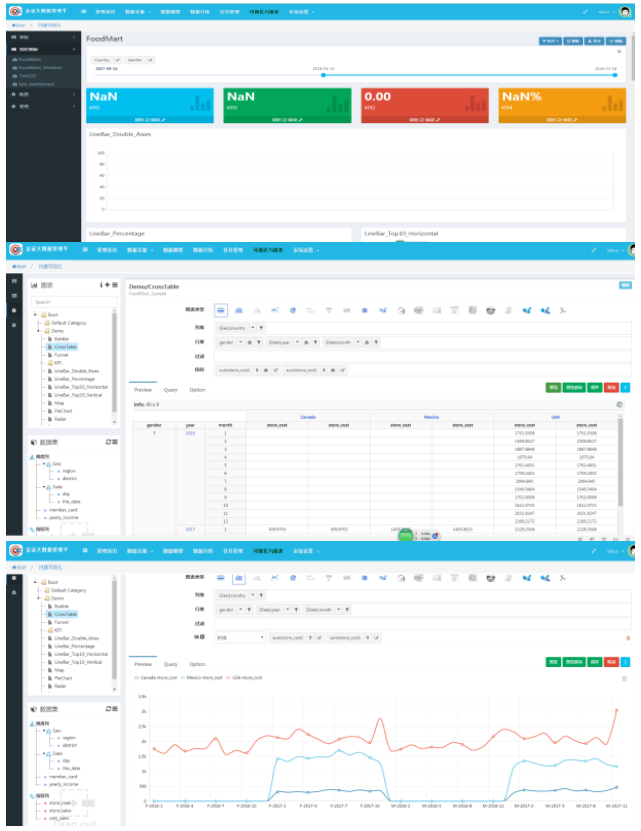Open the FoodMart_Timeline dashboard in sidebar
The width and height of the screenshot is (641, 831).
pos(40,68)
